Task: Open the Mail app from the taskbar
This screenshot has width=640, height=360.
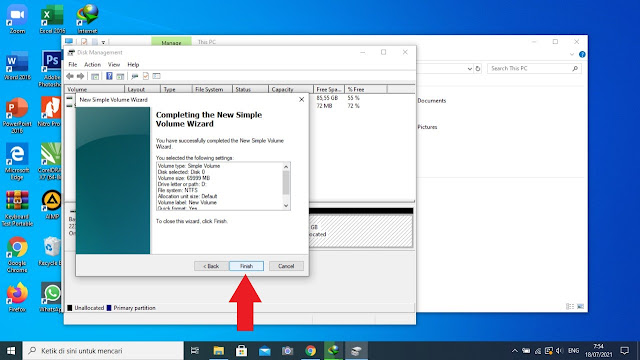Action: 264,351
